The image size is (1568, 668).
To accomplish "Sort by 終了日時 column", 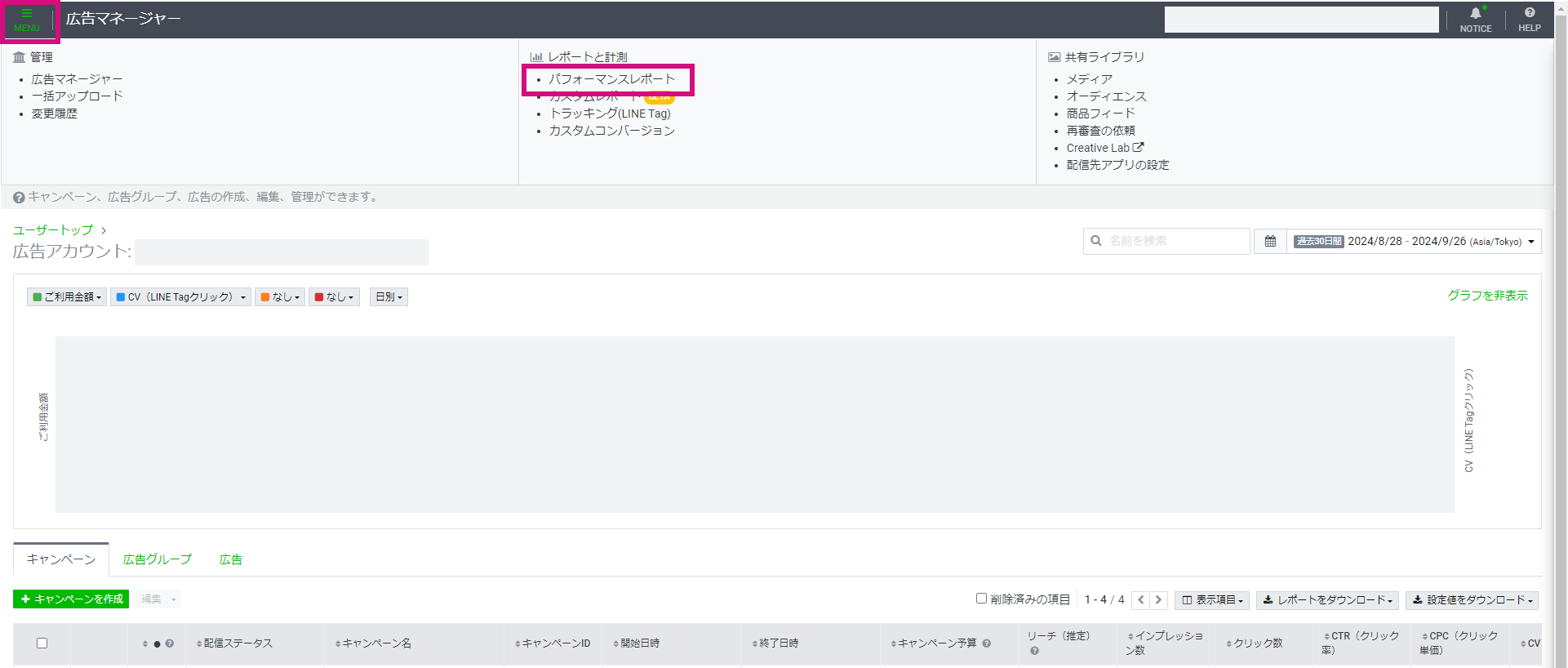I will click(x=775, y=644).
